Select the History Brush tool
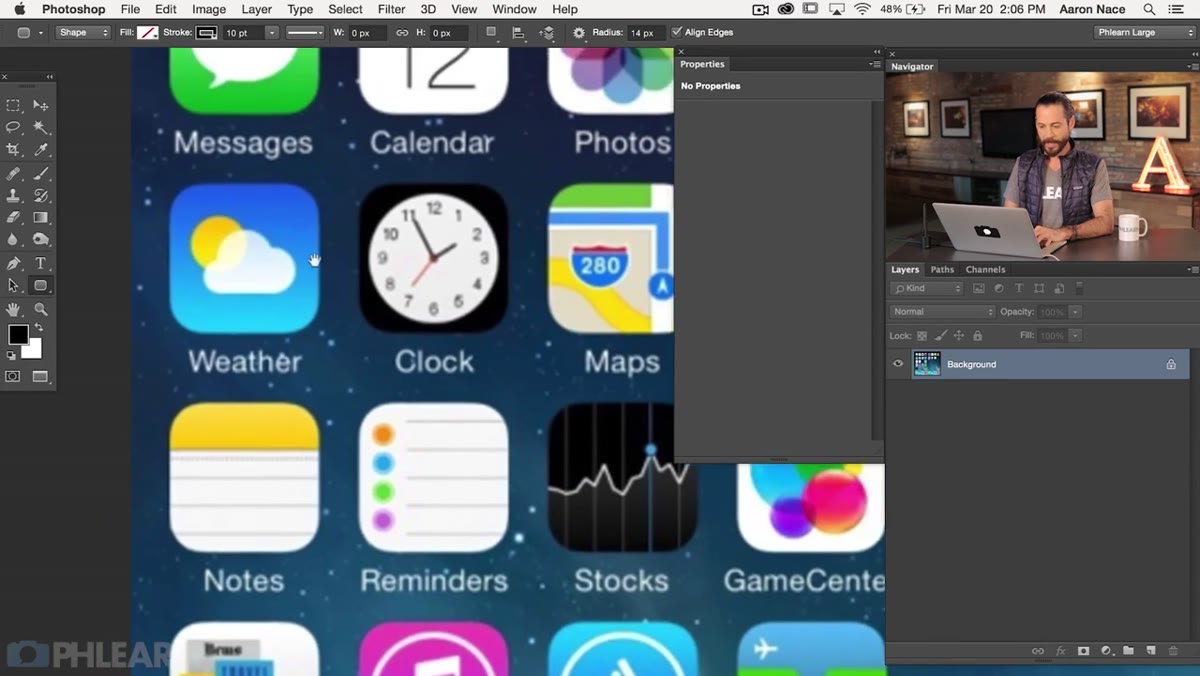Image resolution: width=1200 pixels, height=676 pixels. point(41,195)
